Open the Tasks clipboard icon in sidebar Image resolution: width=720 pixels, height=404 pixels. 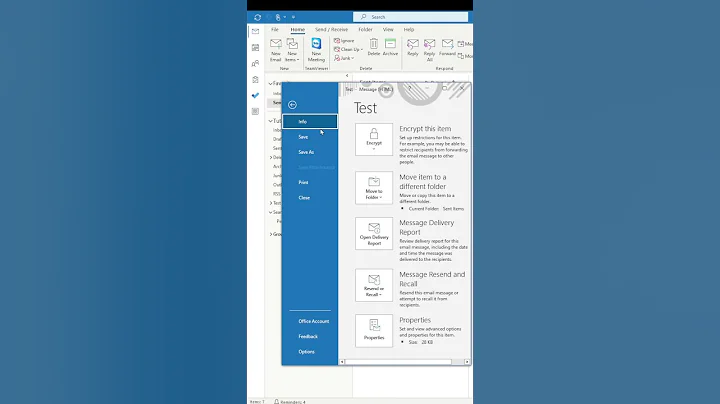click(255, 79)
